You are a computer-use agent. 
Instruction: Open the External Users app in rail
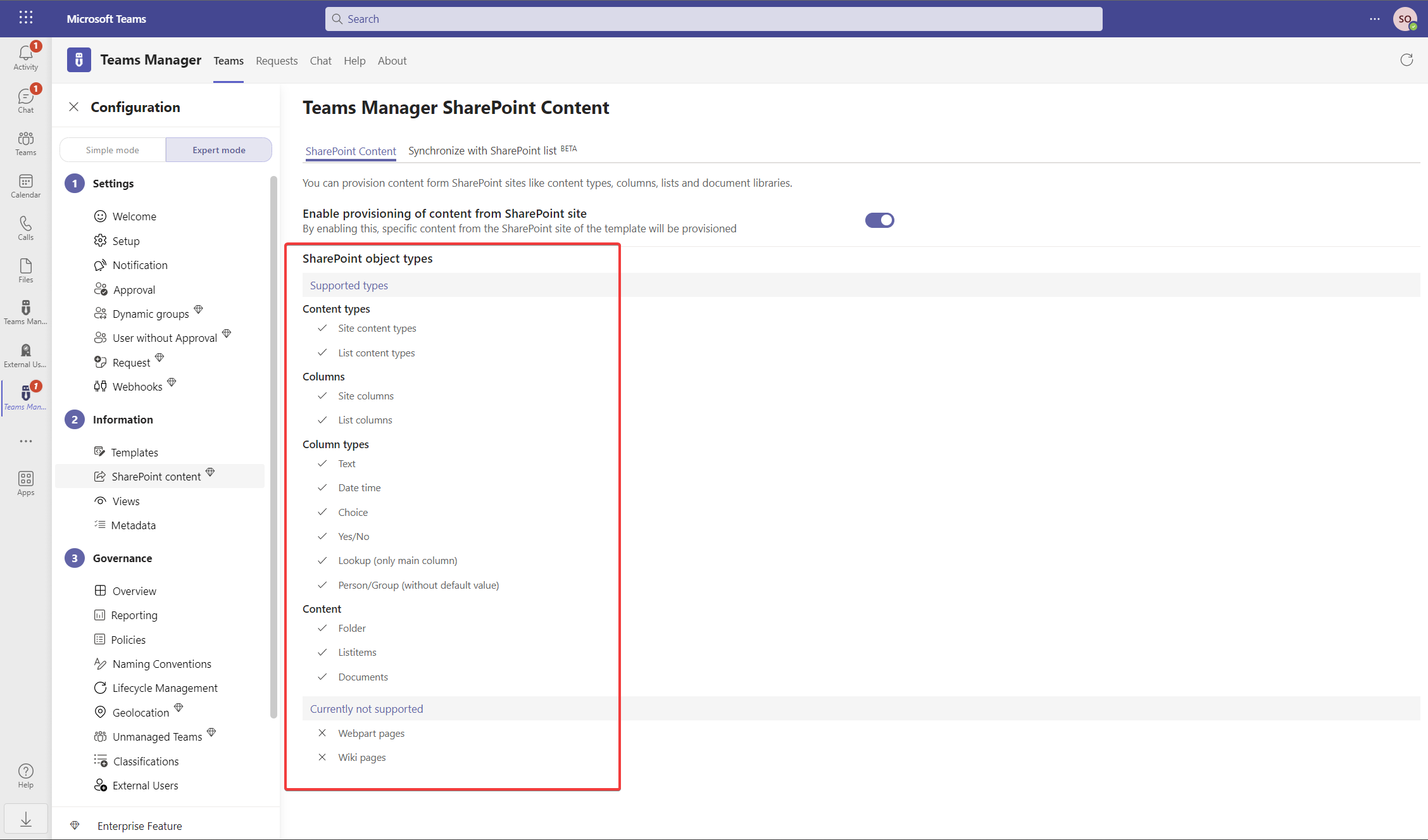pos(25,355)
